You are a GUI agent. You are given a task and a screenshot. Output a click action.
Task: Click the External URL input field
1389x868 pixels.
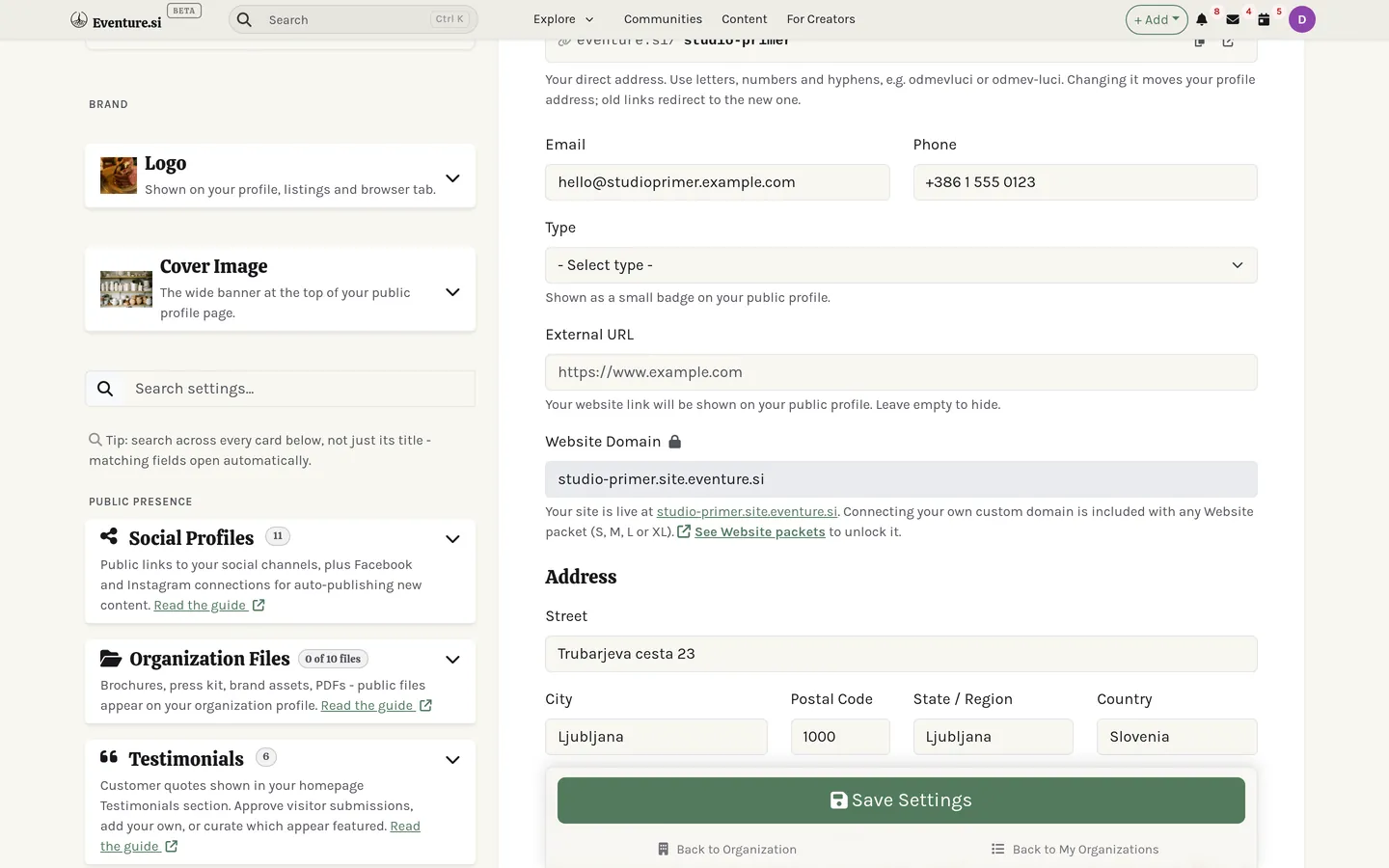click(901, 372)
